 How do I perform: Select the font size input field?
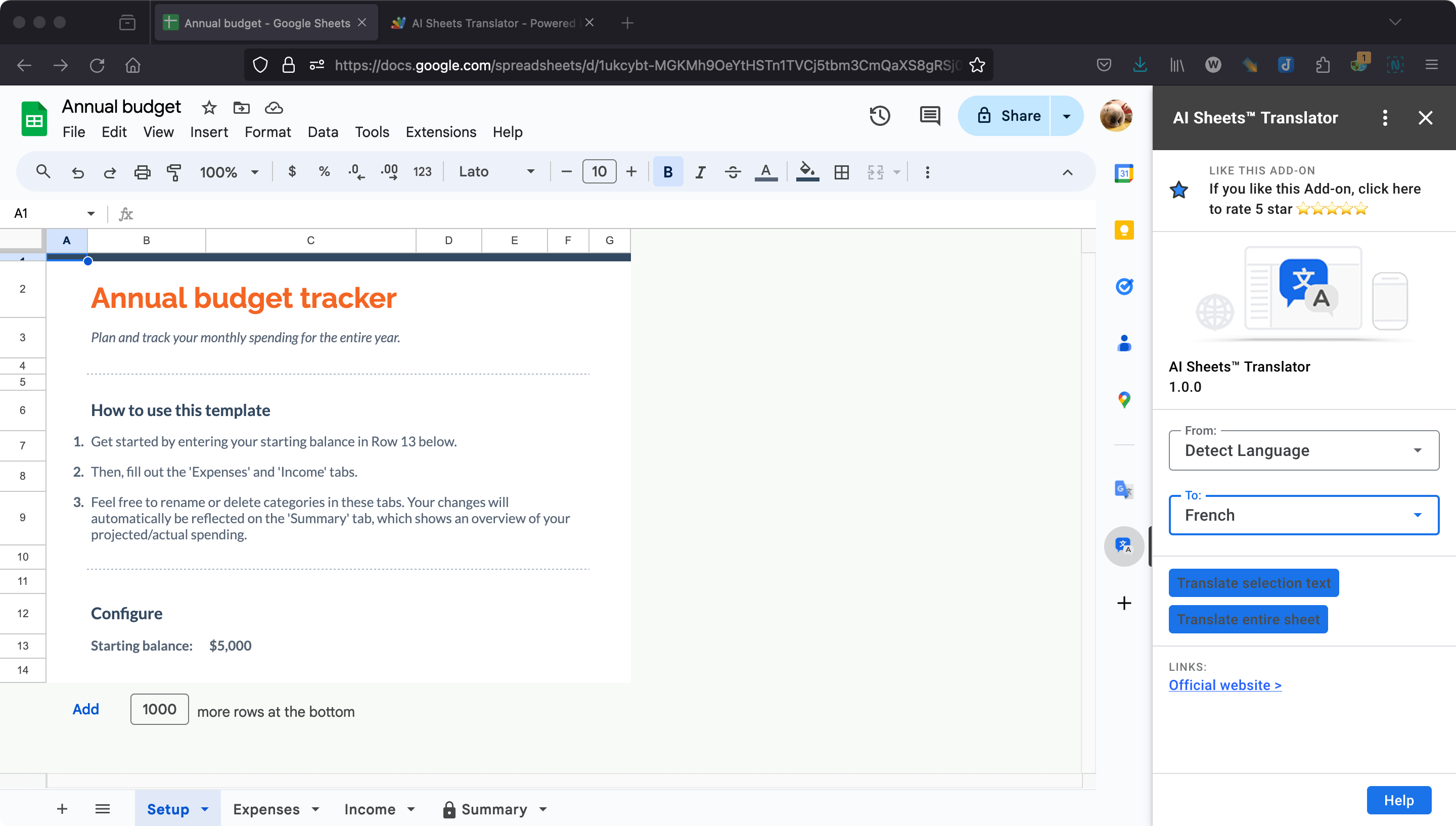pyautogui.click(x=598, y=172)
